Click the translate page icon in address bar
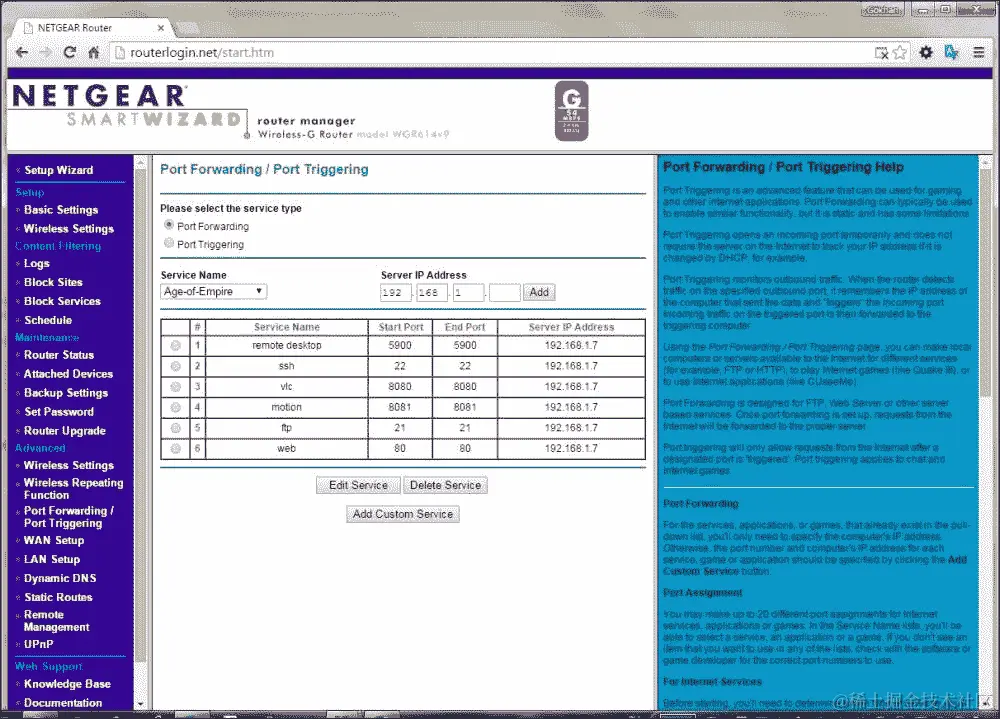This screenshot has height=719, width=1000. click(x=881, y=53)
